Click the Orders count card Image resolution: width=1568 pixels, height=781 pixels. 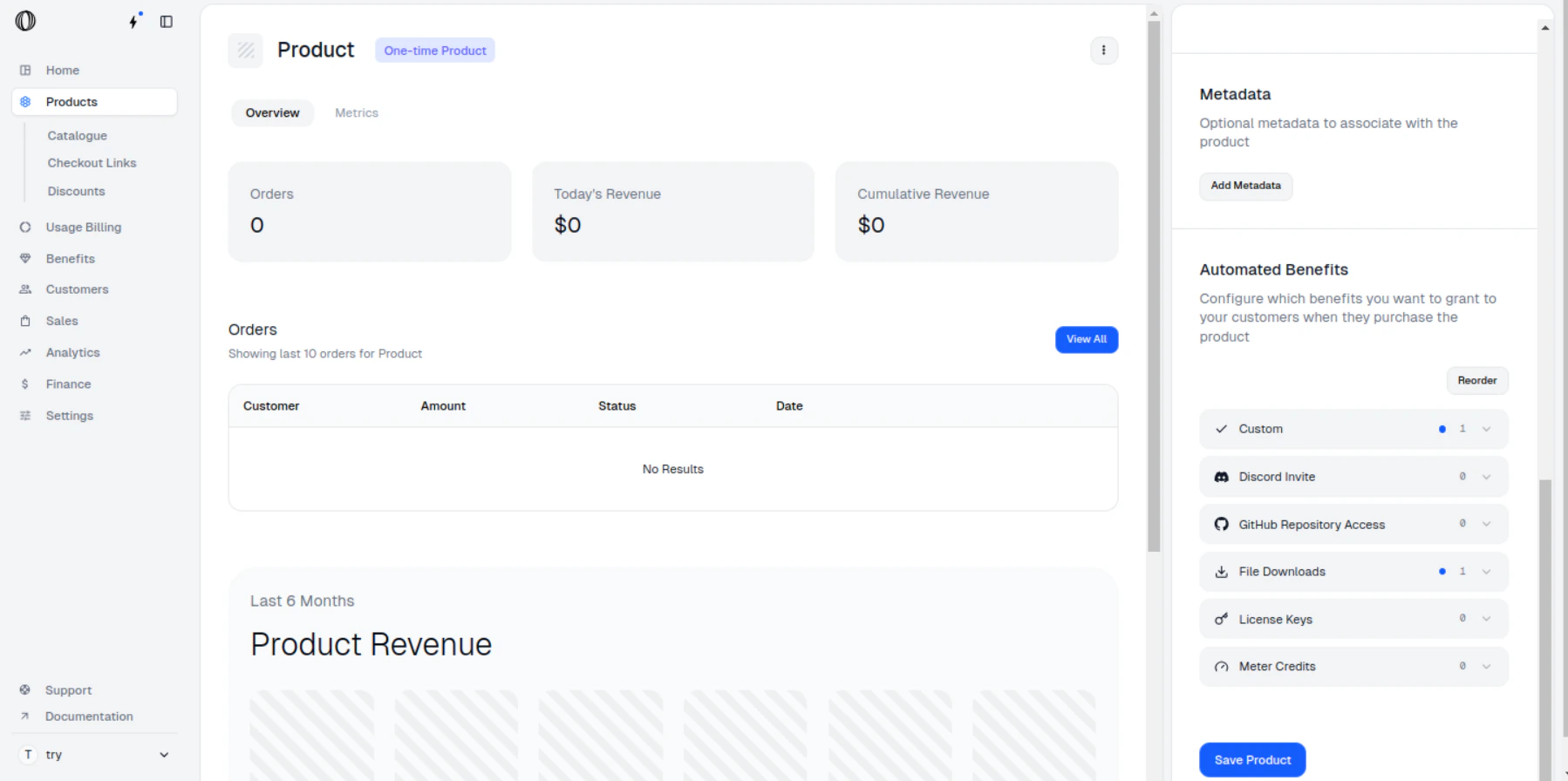370,212
